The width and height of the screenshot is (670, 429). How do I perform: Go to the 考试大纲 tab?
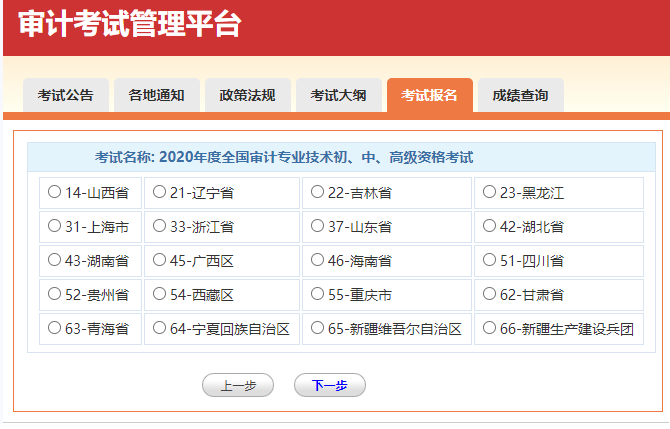click(x=339, y=95)
